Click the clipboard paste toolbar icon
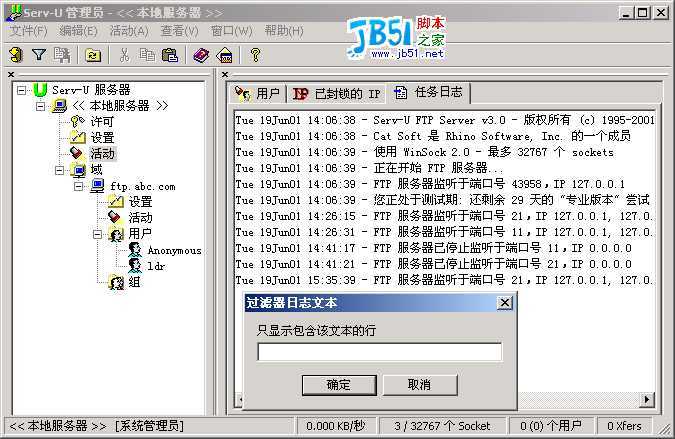Screen dimensions: 675x439 pyautogui.click(x=170, y=55)
